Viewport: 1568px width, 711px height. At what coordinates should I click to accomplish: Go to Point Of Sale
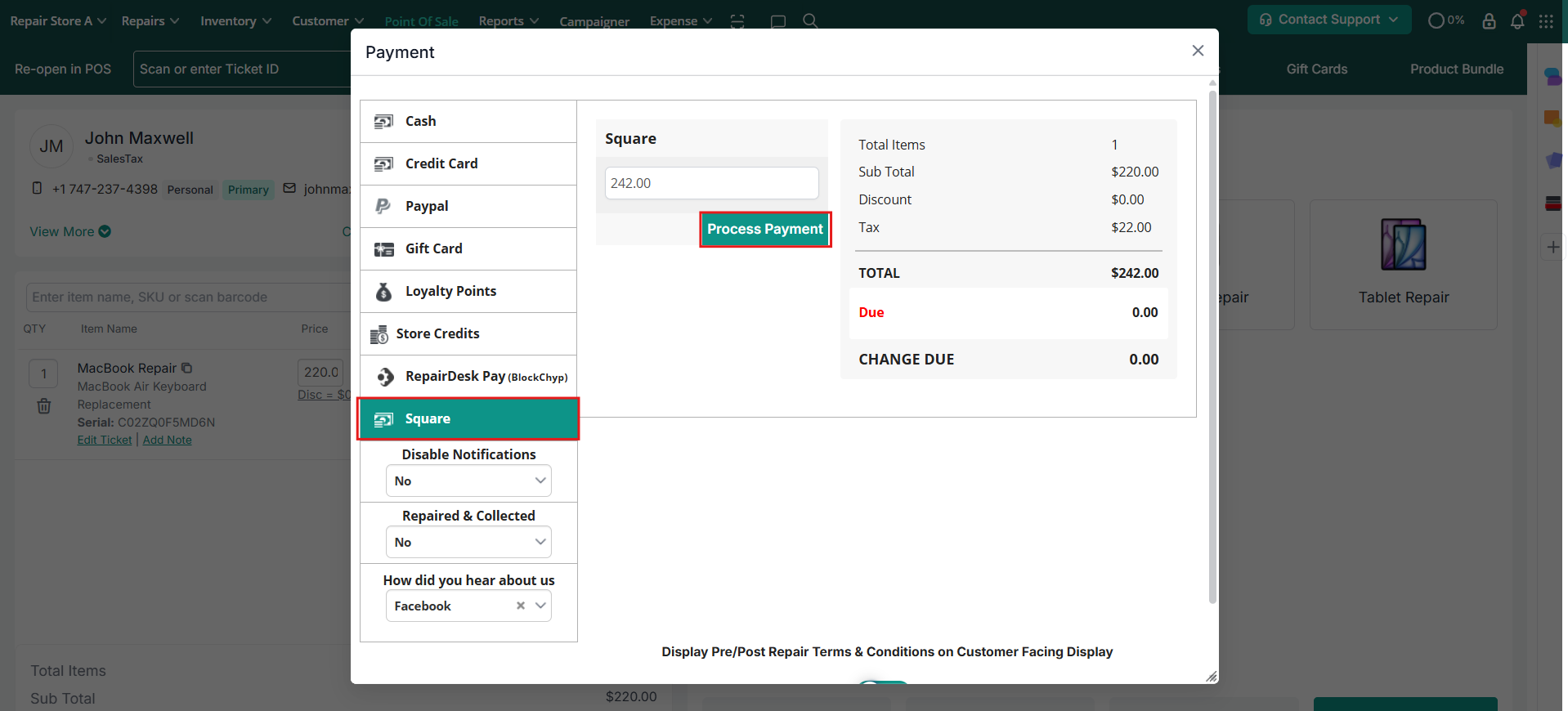pos(421,21)
